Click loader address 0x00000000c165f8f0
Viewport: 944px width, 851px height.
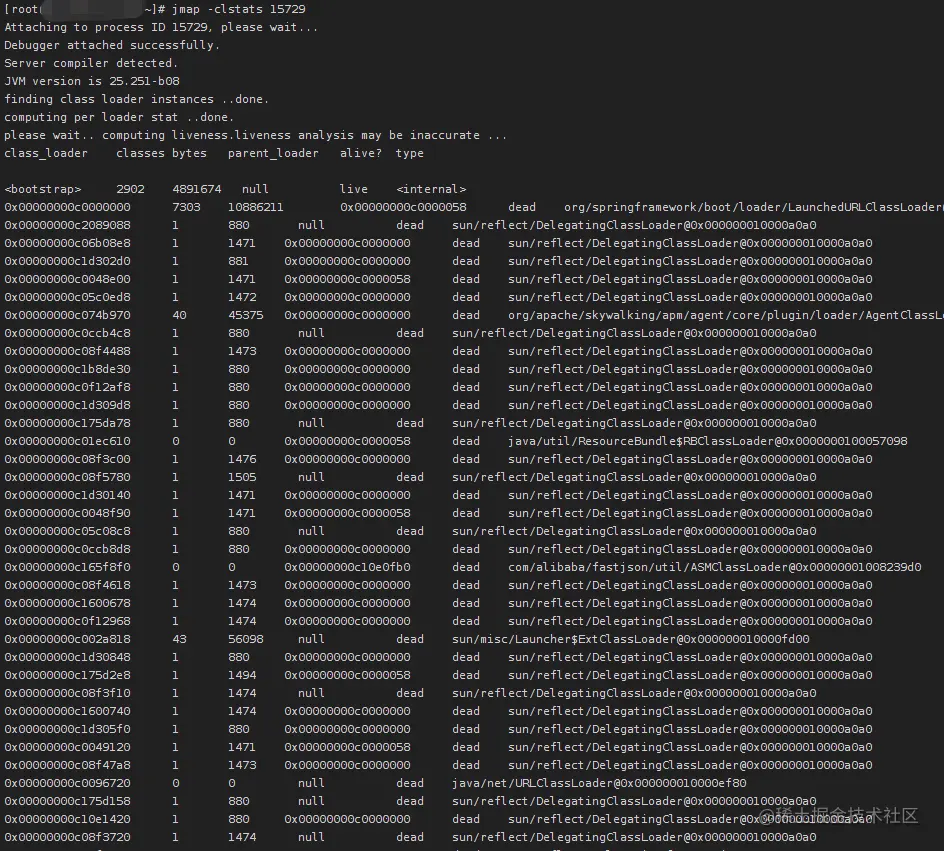[67, 568]
